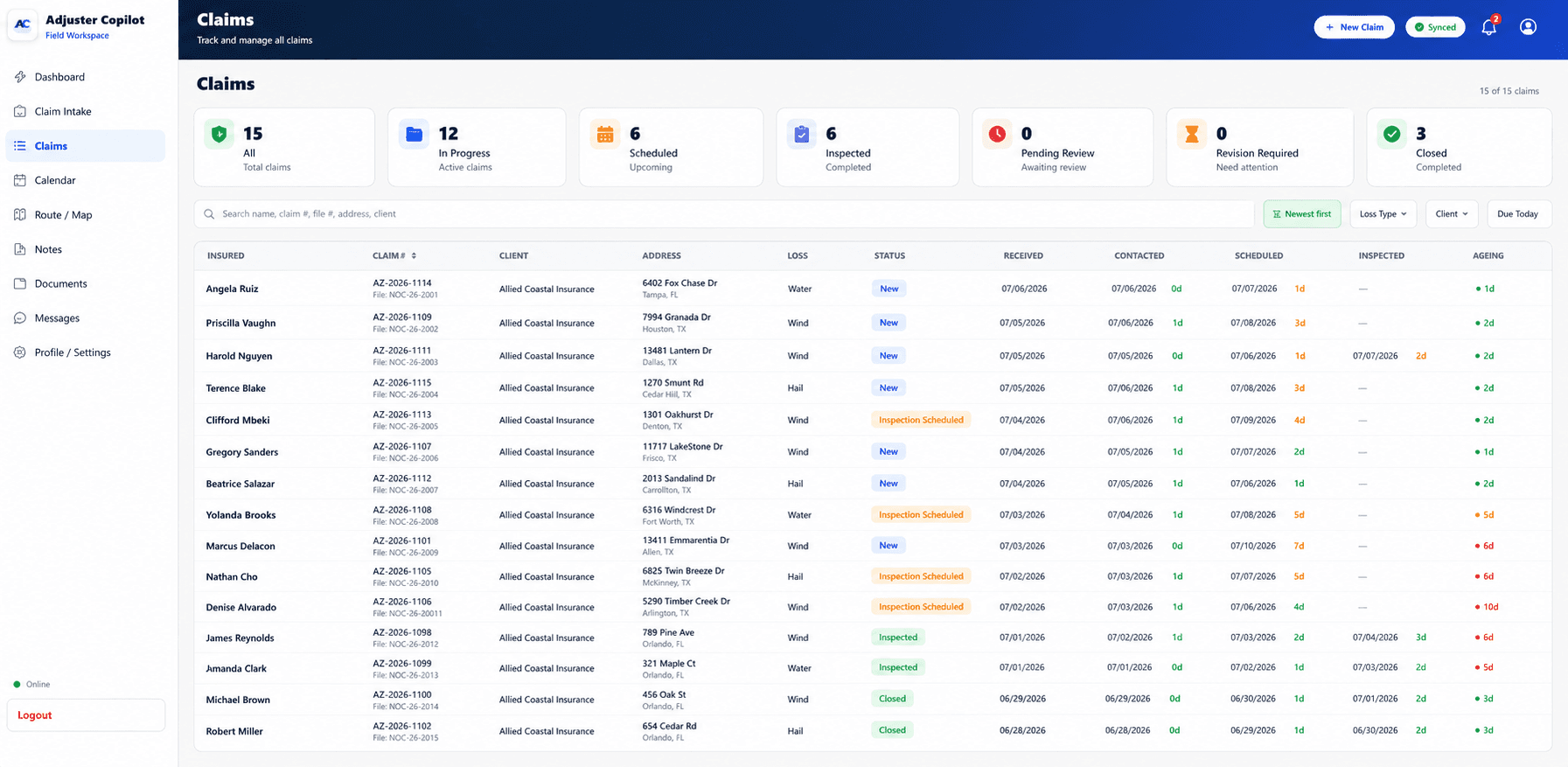1568x767 pixels.
Task: Click Gregory Sanders New status badge
Action: tap(889, 451)
